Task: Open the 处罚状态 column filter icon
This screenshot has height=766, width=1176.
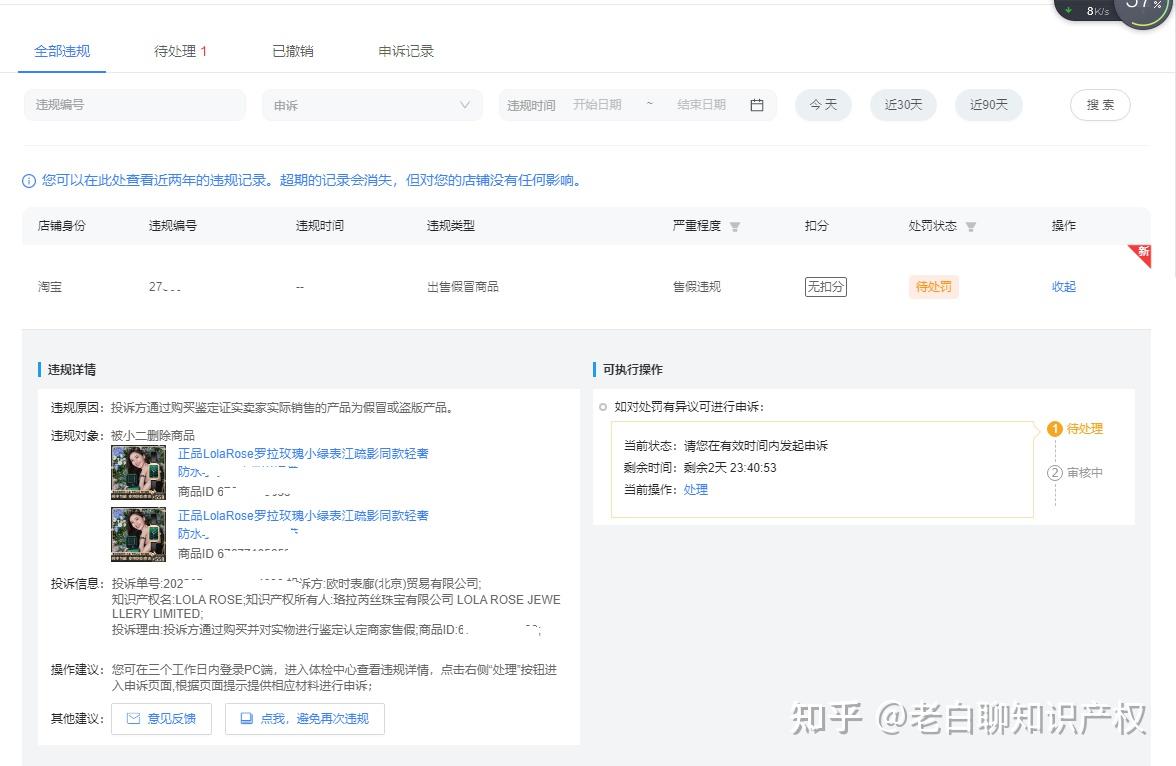Action: tap(970, 227)
